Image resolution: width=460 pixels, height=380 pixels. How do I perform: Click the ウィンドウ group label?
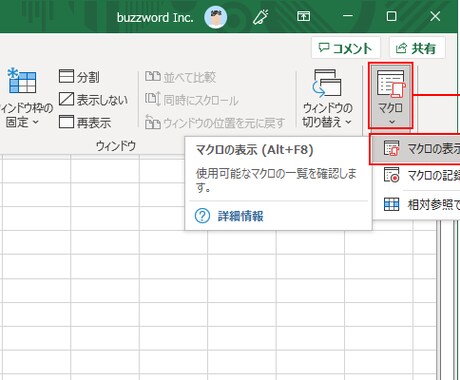pyautogui.click(x=116, y=146)
